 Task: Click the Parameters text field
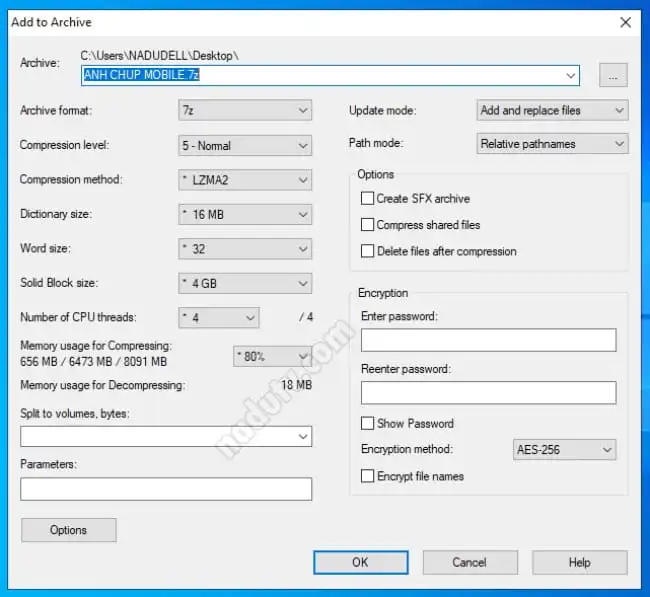[166, 489]
